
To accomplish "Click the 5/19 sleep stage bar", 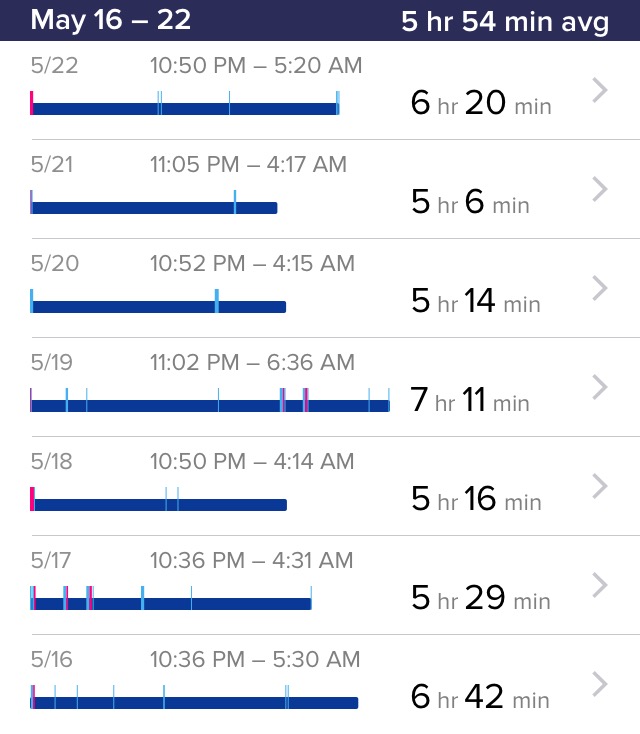I will [210, 406].
